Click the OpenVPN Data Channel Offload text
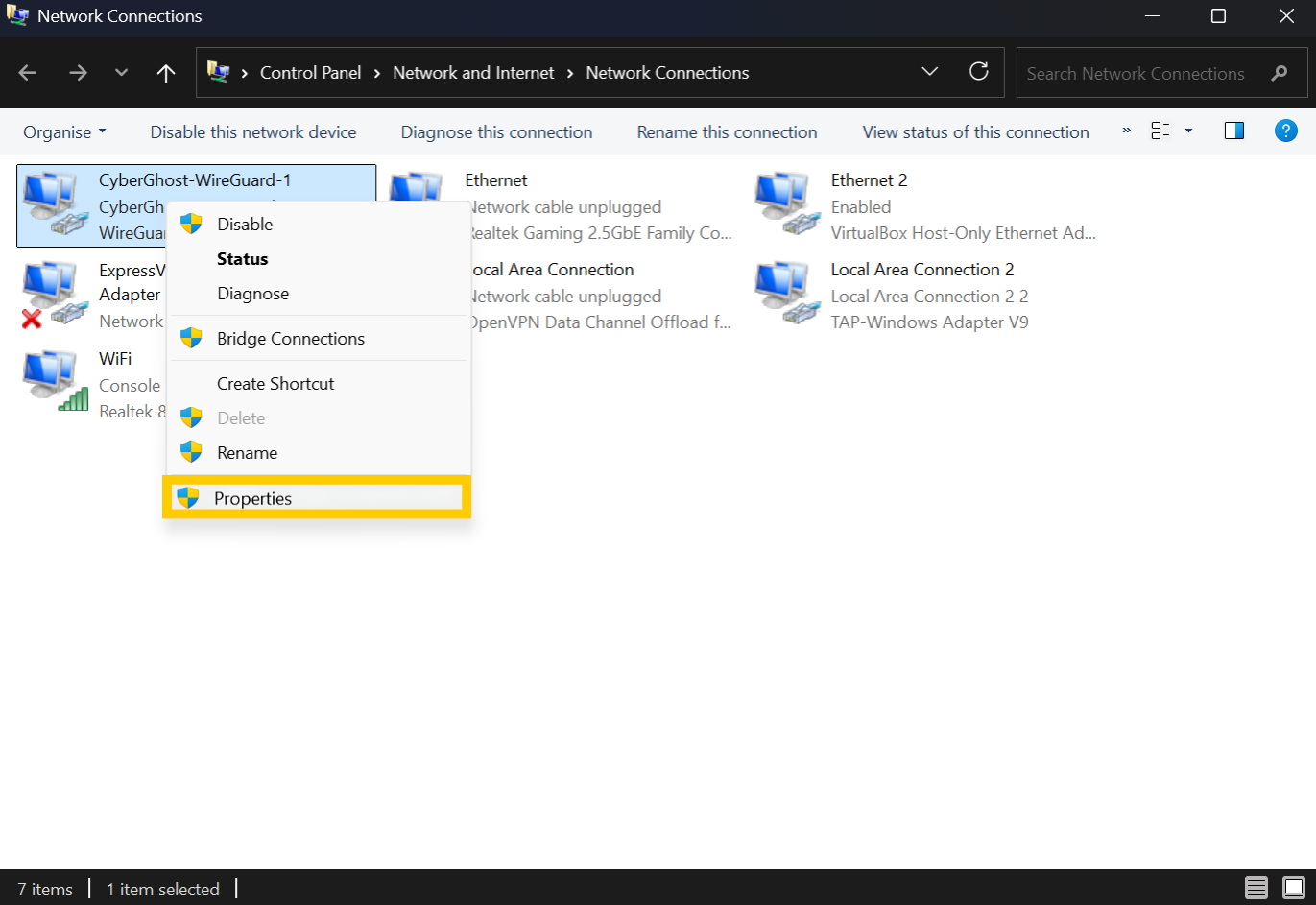This screenshot has height=905, width=1316. [599, 322]
